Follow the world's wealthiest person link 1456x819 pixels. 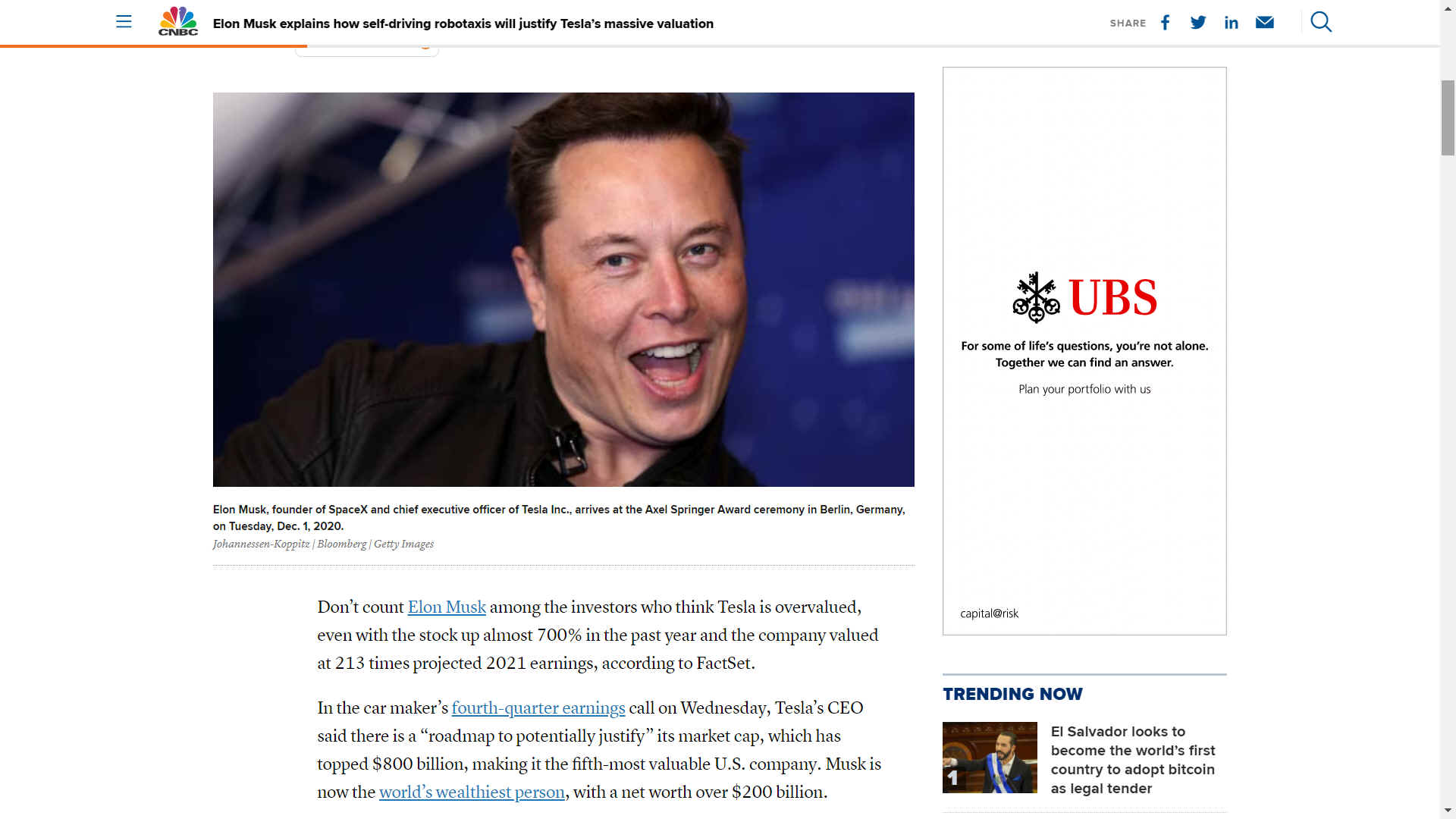tap(472, 792)
